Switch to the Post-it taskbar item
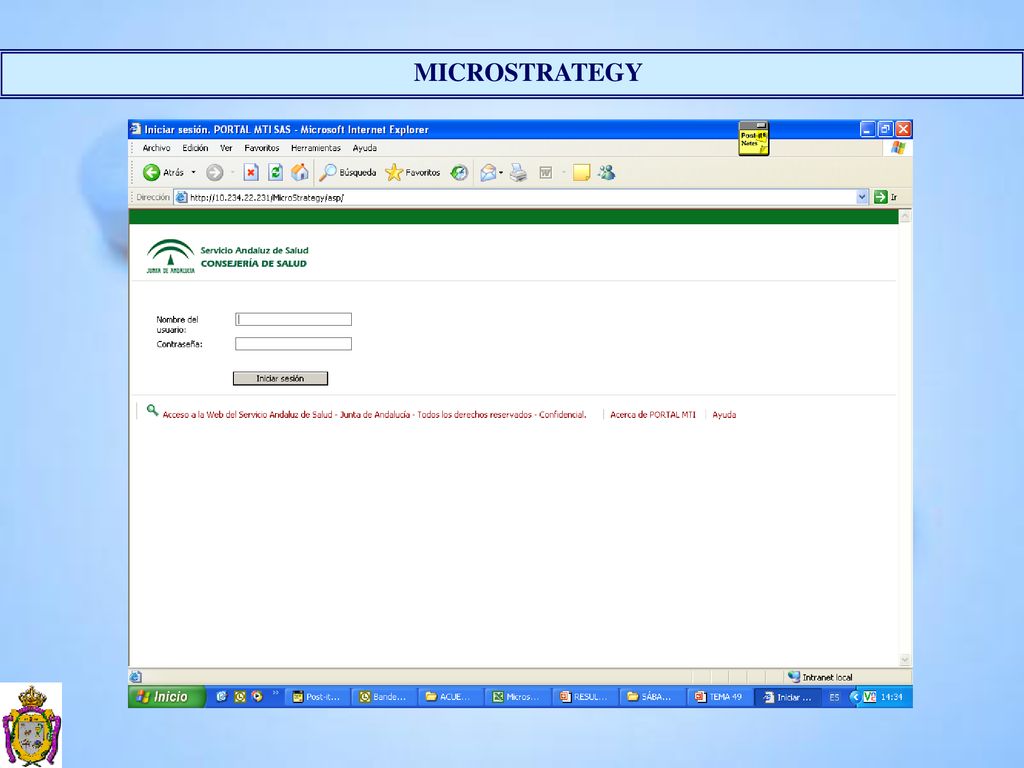1024x768 pixels. click(x=319, y=697)
